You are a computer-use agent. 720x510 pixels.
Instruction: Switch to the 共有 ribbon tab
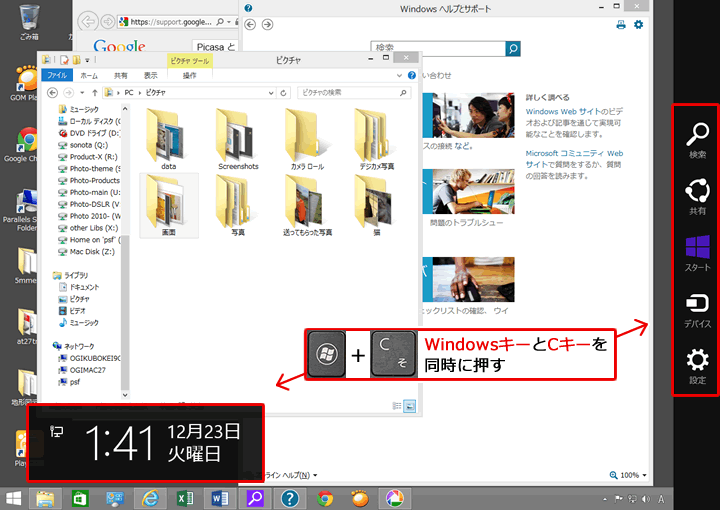[121, 75]
